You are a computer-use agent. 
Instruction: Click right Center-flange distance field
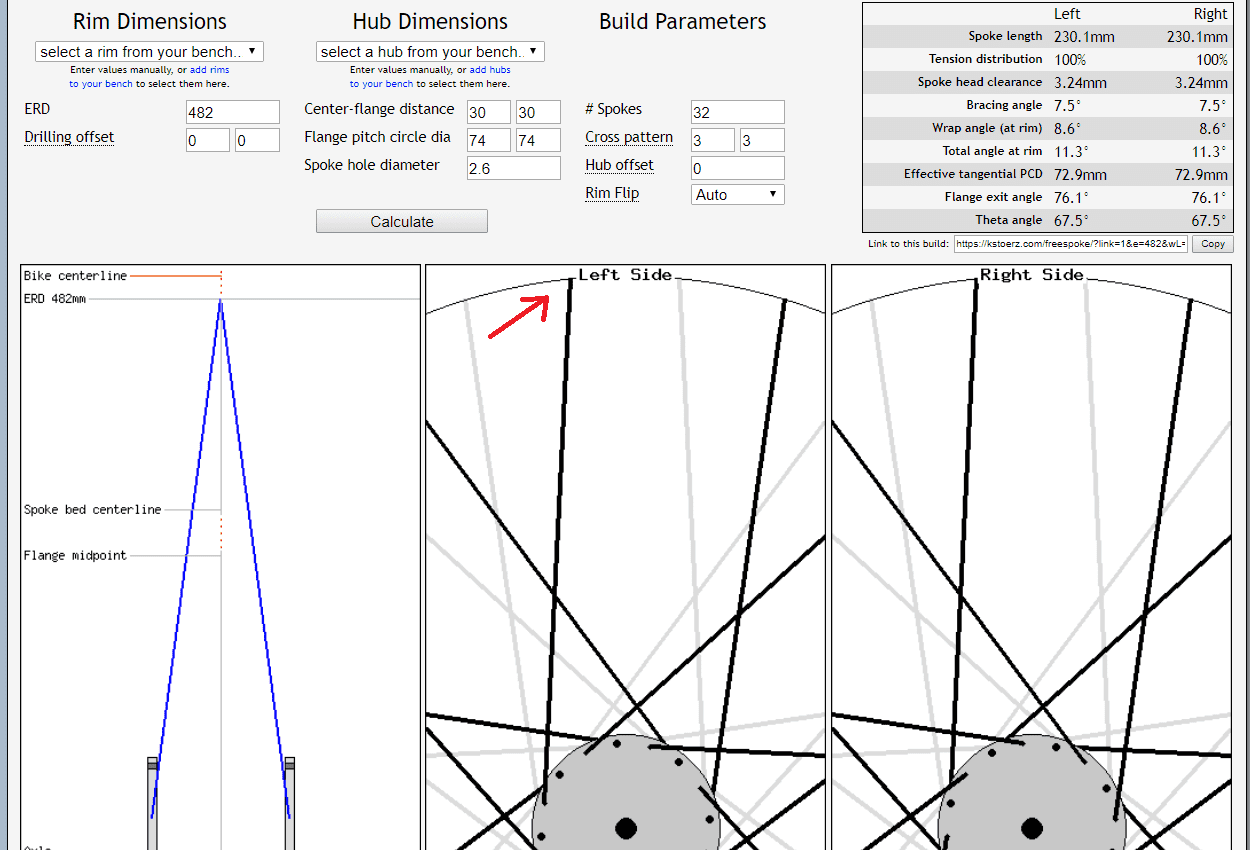tap(538, 112)
